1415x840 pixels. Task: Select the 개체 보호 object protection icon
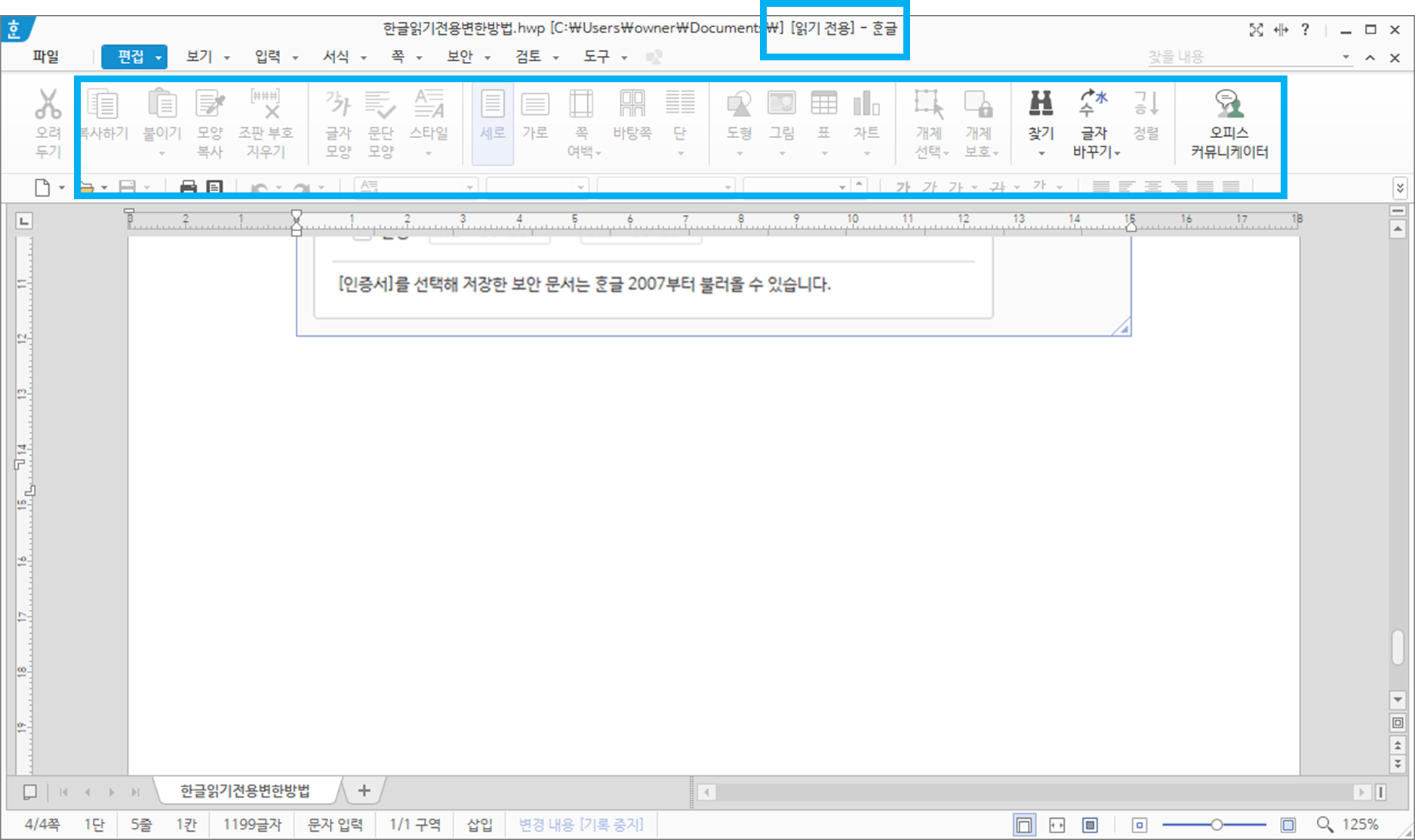tap(980, 121)
